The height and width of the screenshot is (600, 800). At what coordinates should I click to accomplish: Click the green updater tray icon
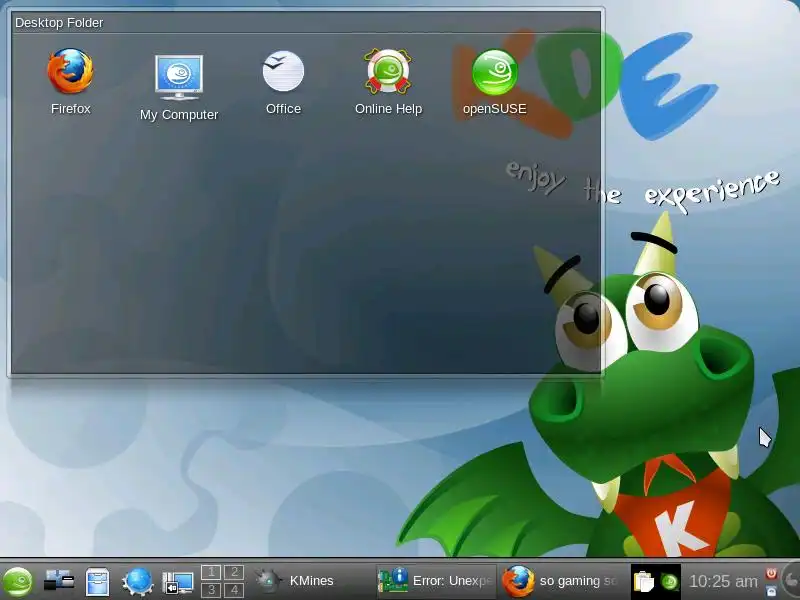pyautogui.click(x=669, y=582)
